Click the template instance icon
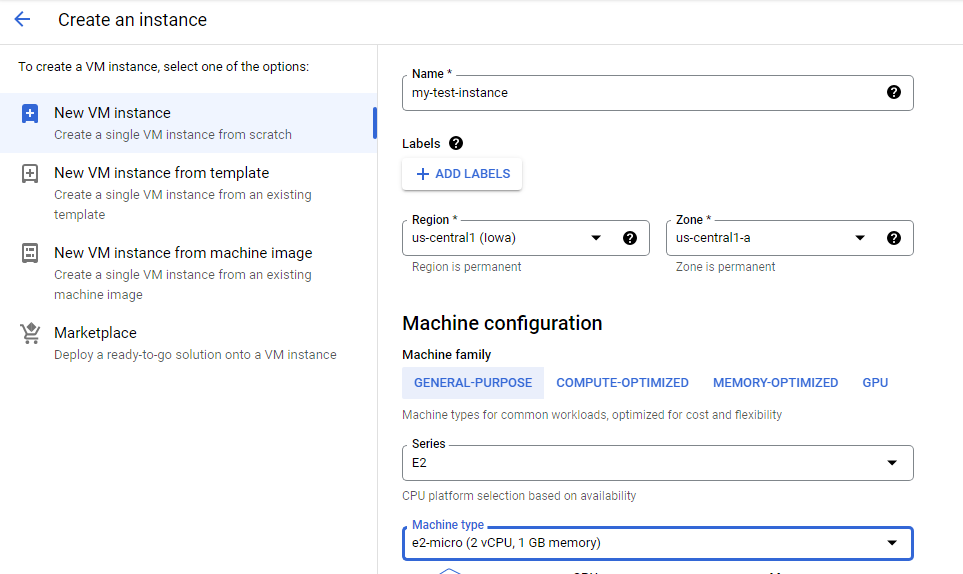Image resolution: width=963 pixels, height=574 pixels. [x=29, y=174]
